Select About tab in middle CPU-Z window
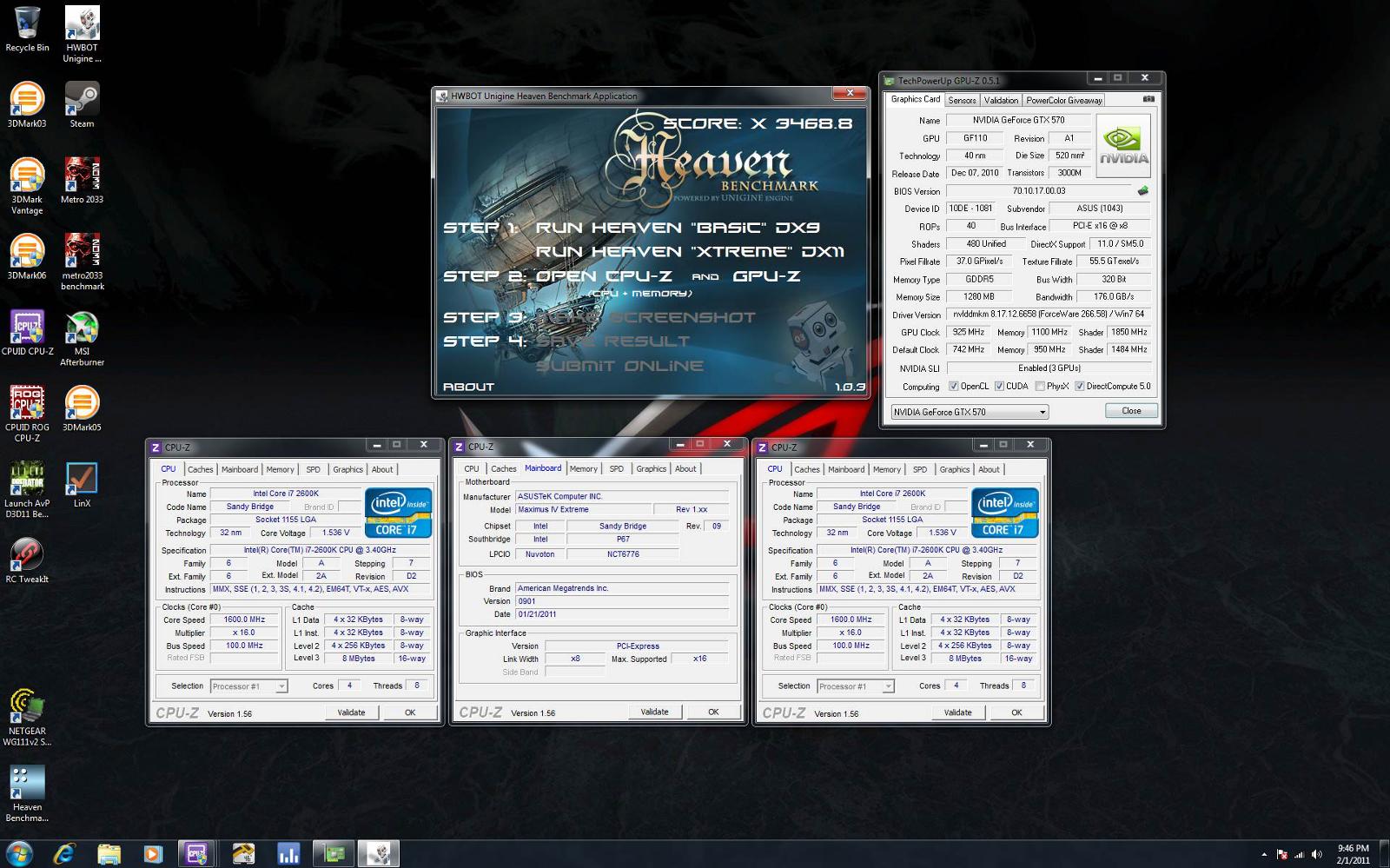1390x868 pixels. coord(685,469)
